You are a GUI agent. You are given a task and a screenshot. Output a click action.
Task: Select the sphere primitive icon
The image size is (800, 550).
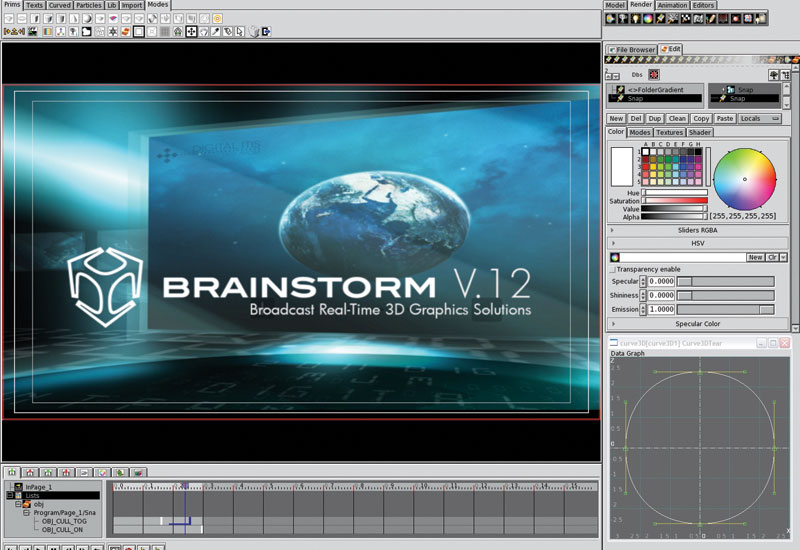(87, 19)
